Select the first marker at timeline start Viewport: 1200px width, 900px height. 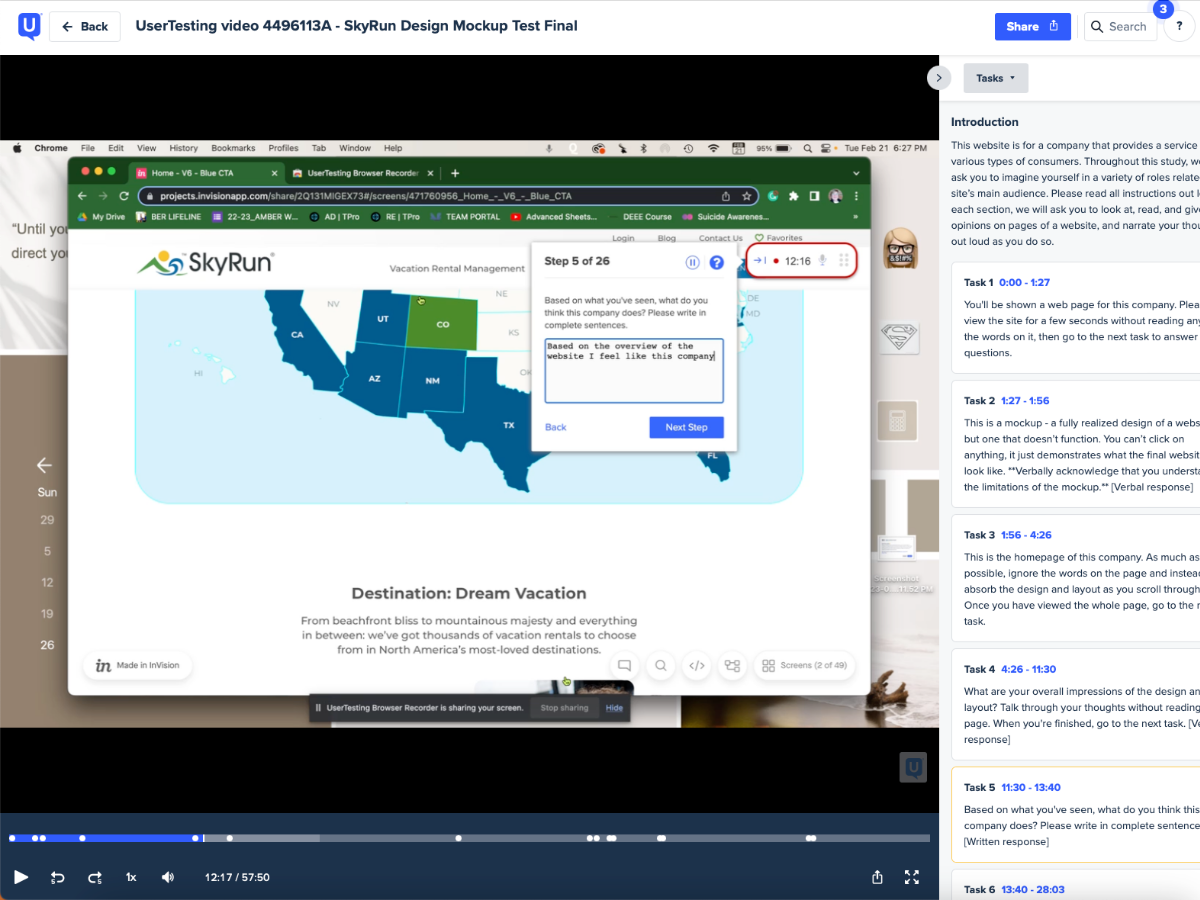[12, 838]
